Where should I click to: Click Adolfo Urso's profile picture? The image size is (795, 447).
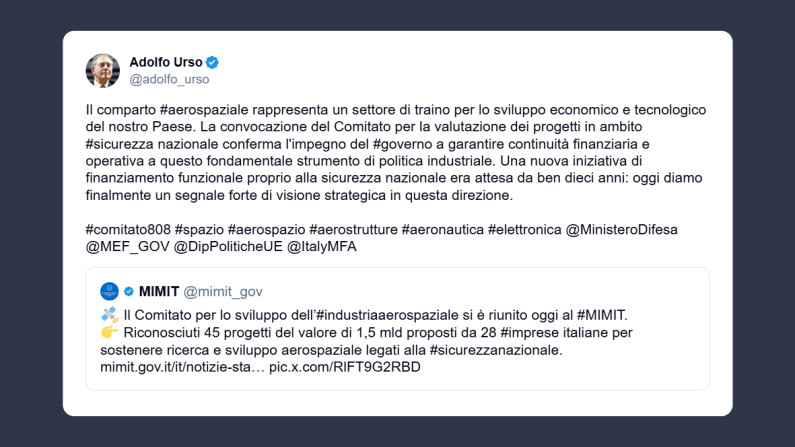coord(104,71)
